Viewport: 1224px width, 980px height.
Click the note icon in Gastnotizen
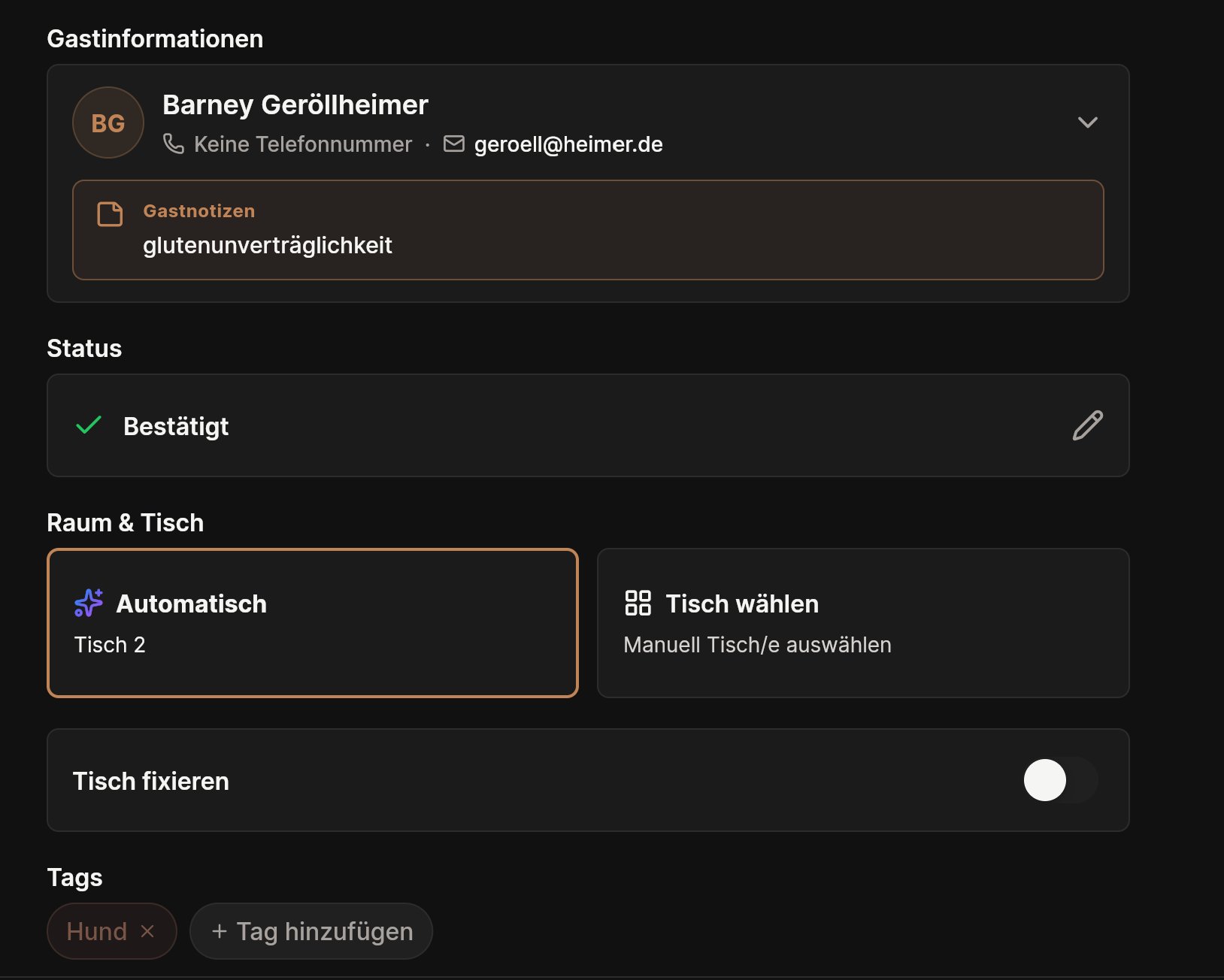click(110, 214)
